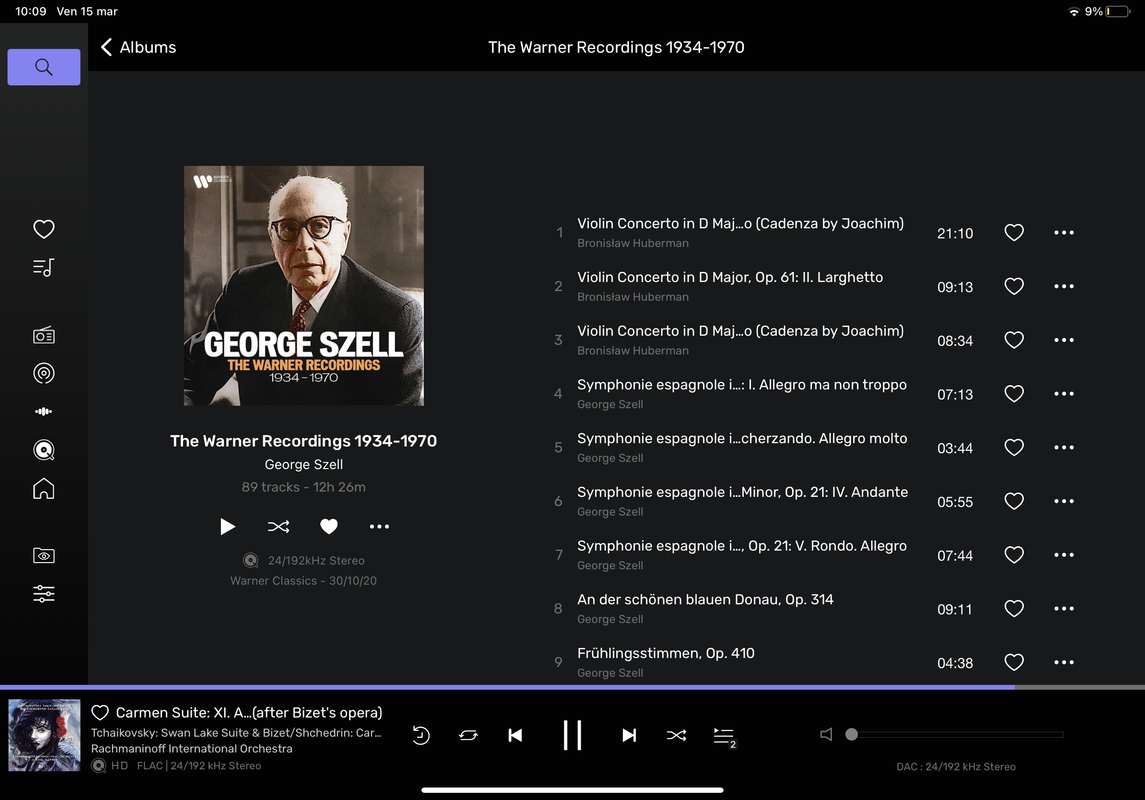The image size is (1145, 800).
Task: Play Symphonie espagnole I. Allegro ma non troppo
Action: [x=742, y=385]
